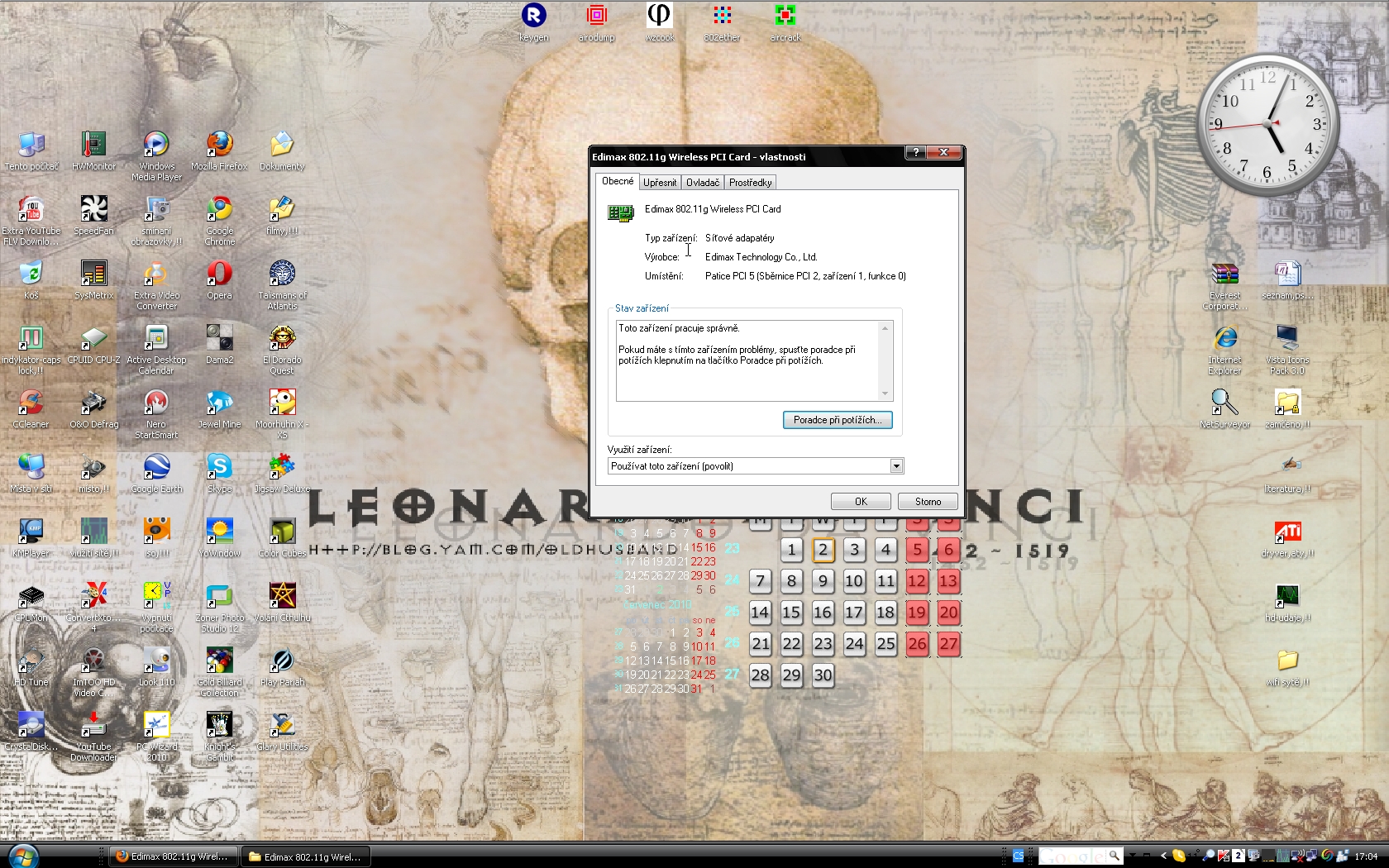Screen dimensions: 1389x868
Task: Open the Ovladač tab
Action: (x=703, y=183)
